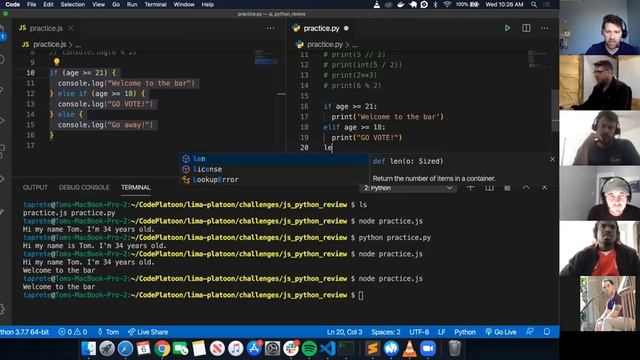The height and width of the screenshot is (360, 640).
Task: Click the Docker whale menu bar icon
Action: click(400, 4)
